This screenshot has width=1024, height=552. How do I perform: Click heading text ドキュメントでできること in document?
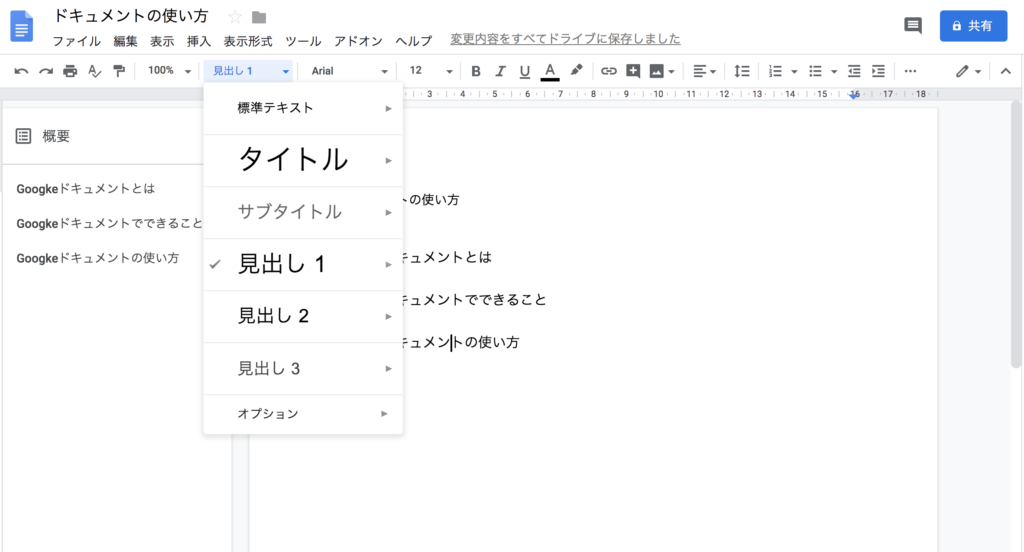(x=472, y=300)
